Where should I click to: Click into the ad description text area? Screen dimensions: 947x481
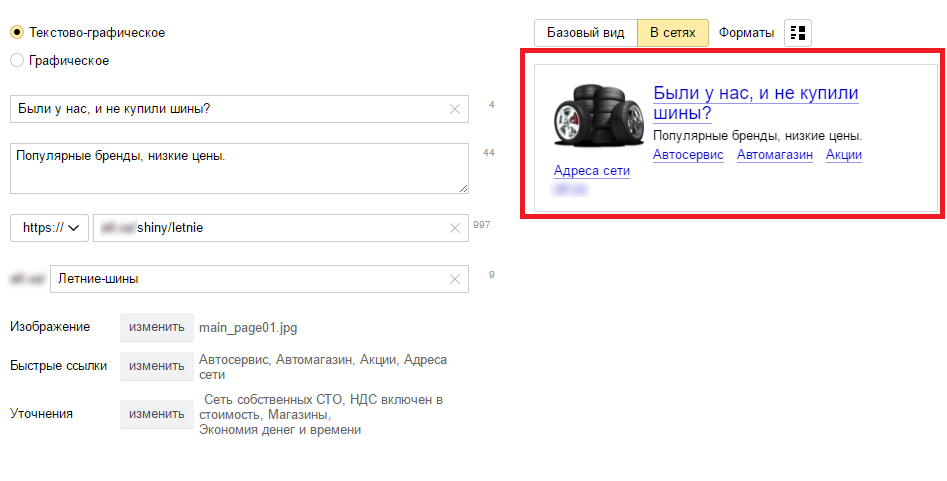coord(238,168)
